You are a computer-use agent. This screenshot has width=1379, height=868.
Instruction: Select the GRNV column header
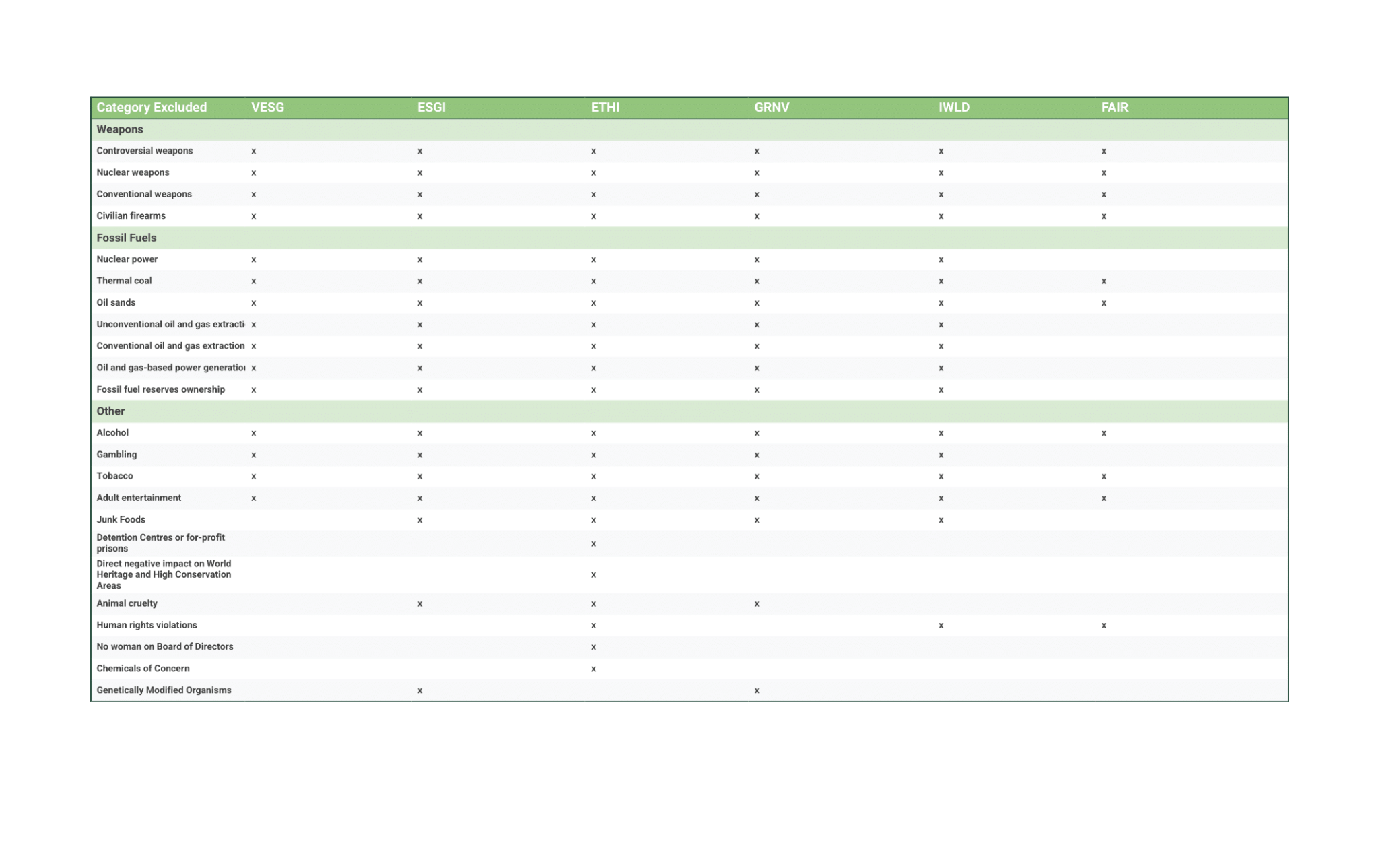point(771,108)
